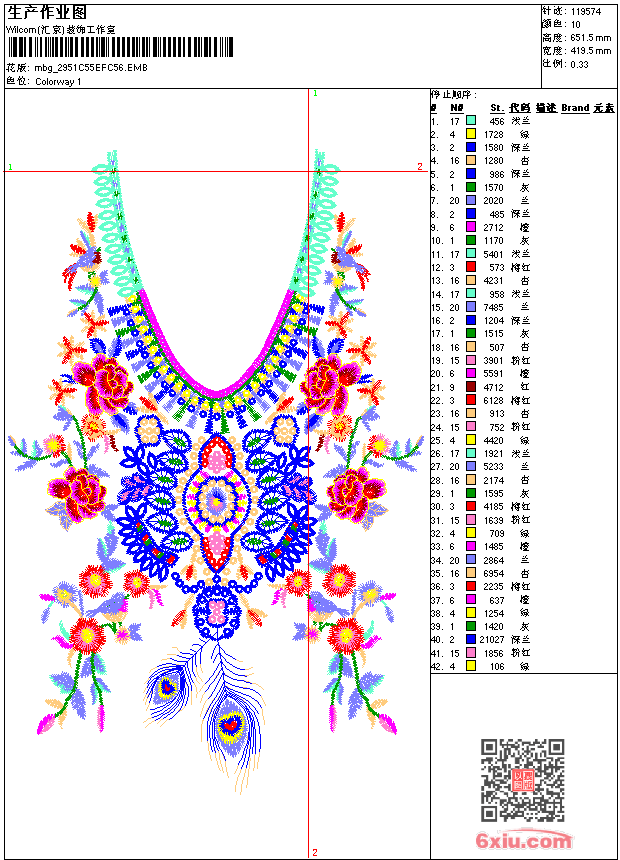Screen dimensions: 620x860
Task: Click the yellow swatch beside stitch count 1728
Action: click(x=471, y=134)
